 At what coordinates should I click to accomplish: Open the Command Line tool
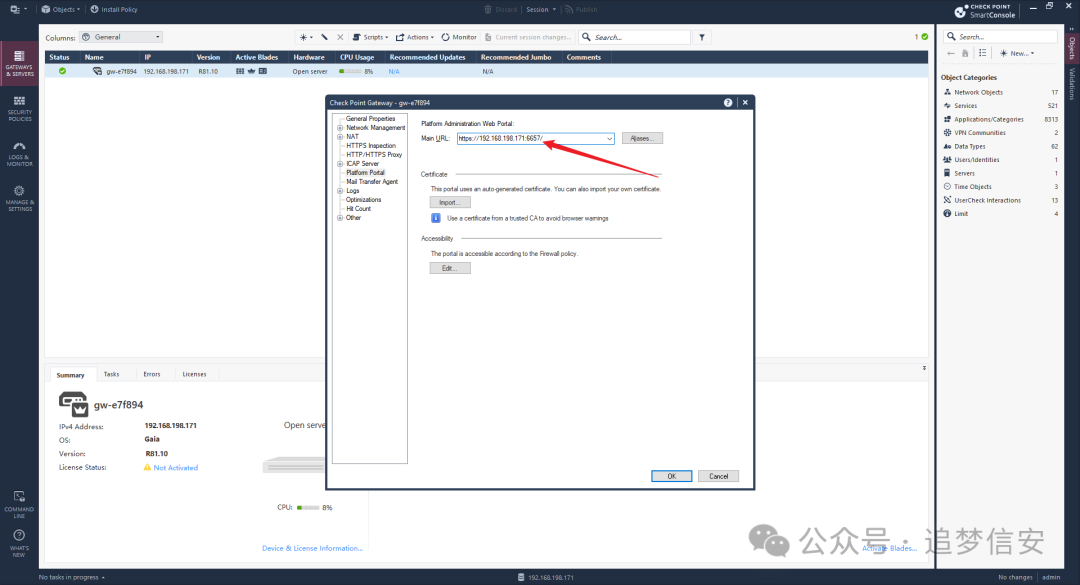click(x=19, y=504)
